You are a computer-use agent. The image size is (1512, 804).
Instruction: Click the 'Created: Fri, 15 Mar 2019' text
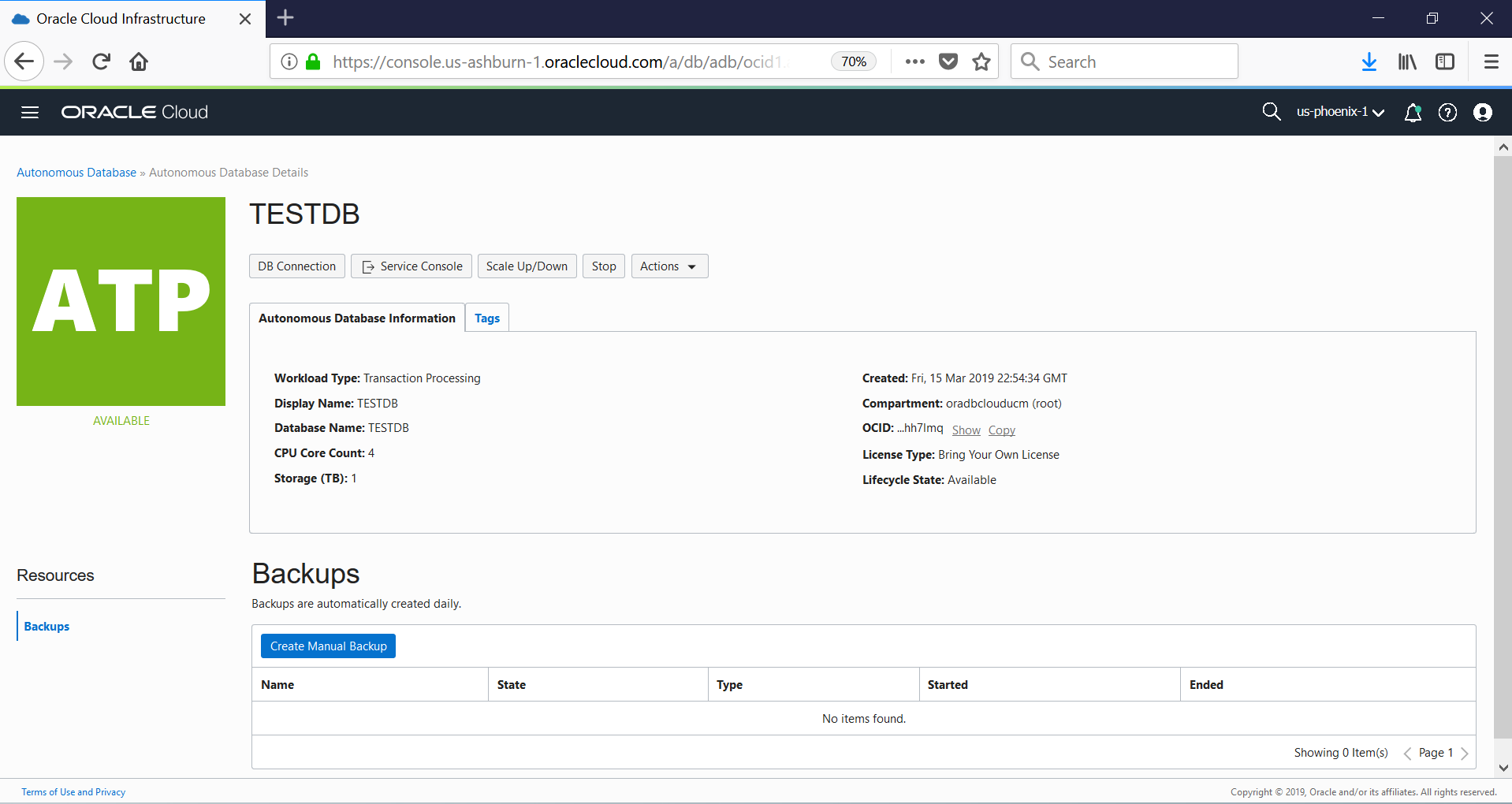(x=965, y=378)
